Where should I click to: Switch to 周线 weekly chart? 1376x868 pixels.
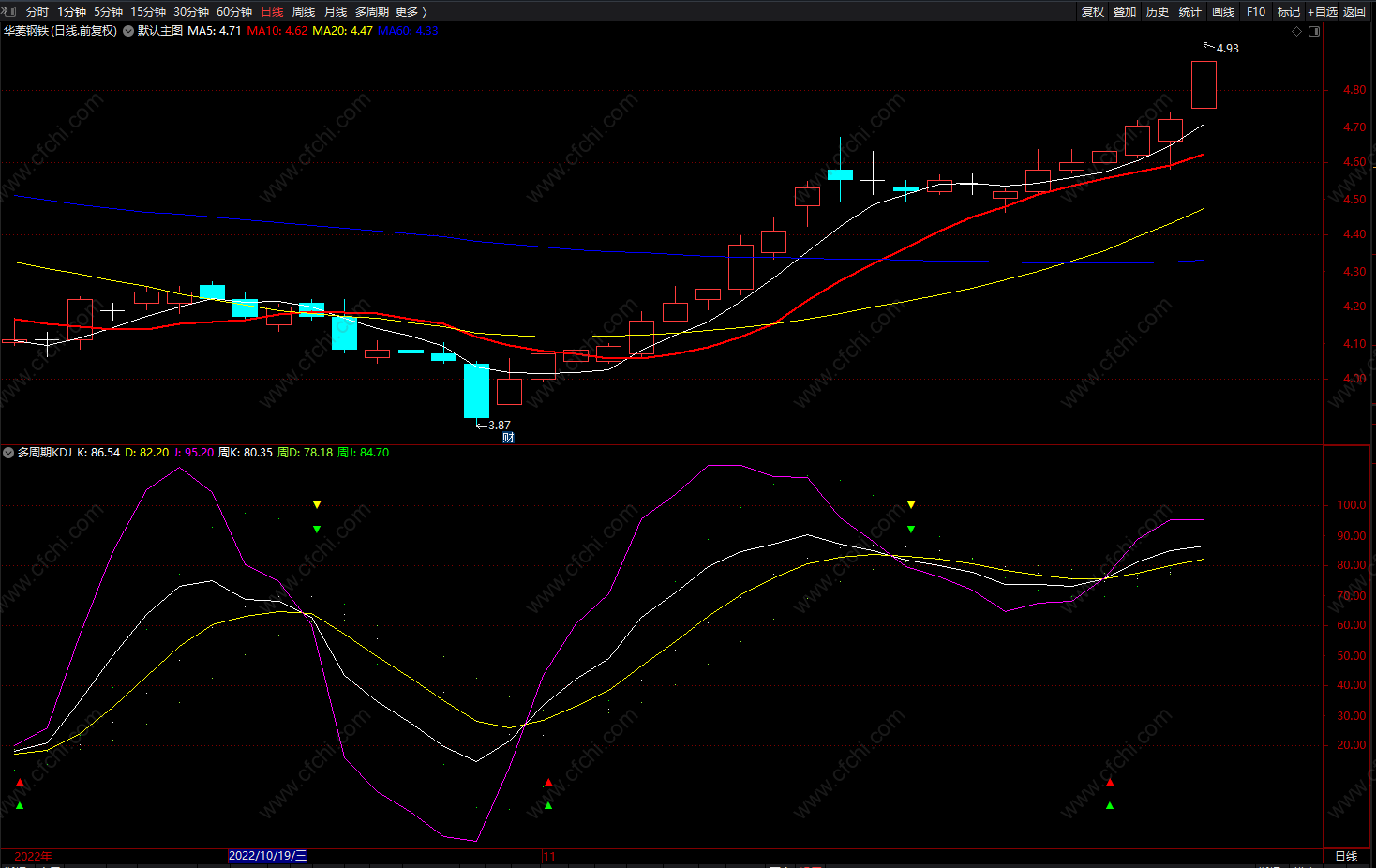(x=304, y=11)
